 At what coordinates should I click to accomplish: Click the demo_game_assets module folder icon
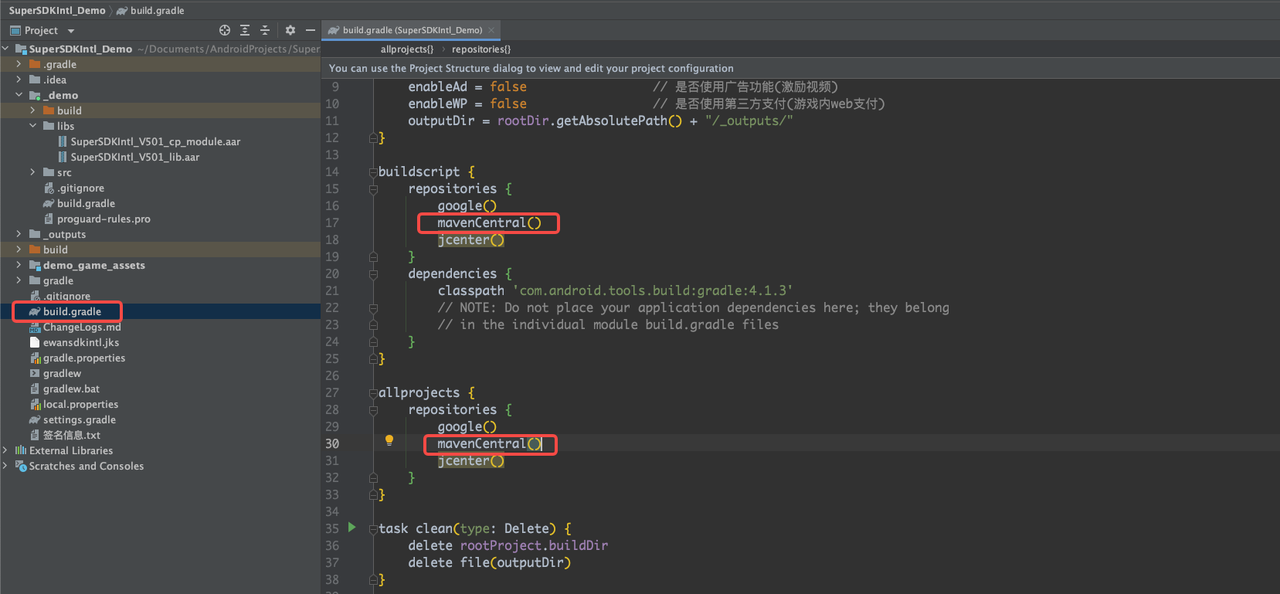35,266
